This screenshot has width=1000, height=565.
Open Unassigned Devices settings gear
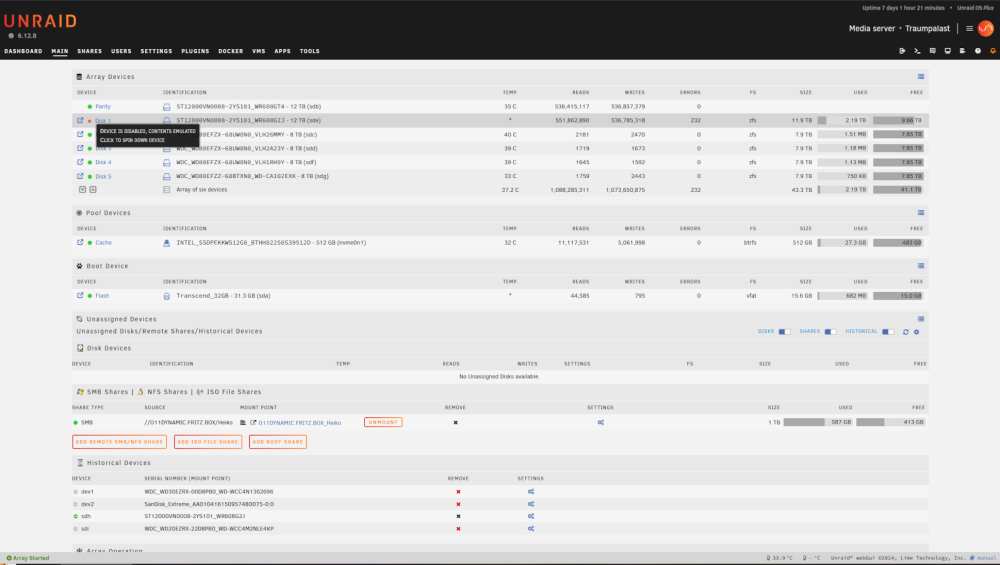tap(916, 332)
